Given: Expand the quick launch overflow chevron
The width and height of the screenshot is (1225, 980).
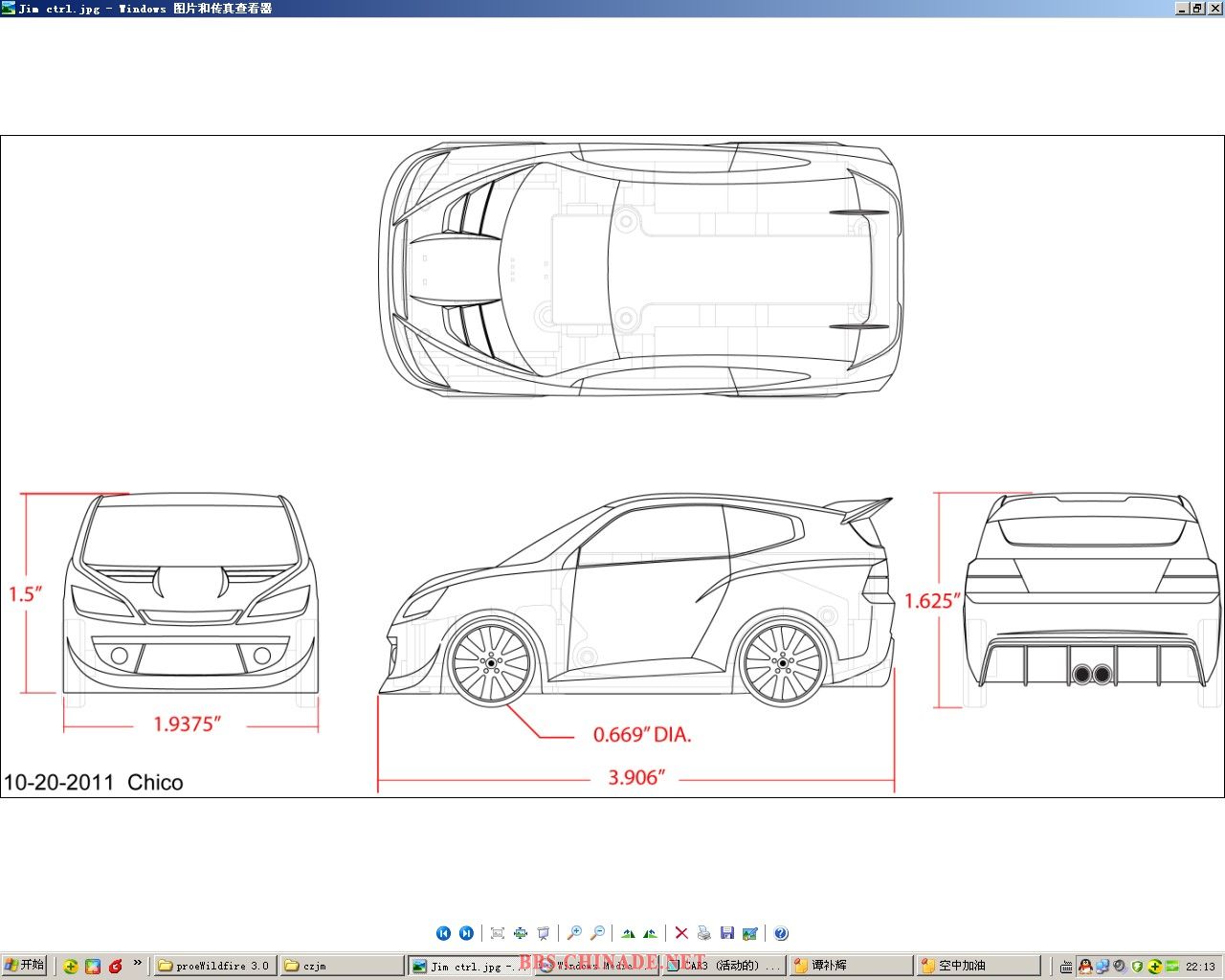Looking at the screenshot, I should (138, 963).
